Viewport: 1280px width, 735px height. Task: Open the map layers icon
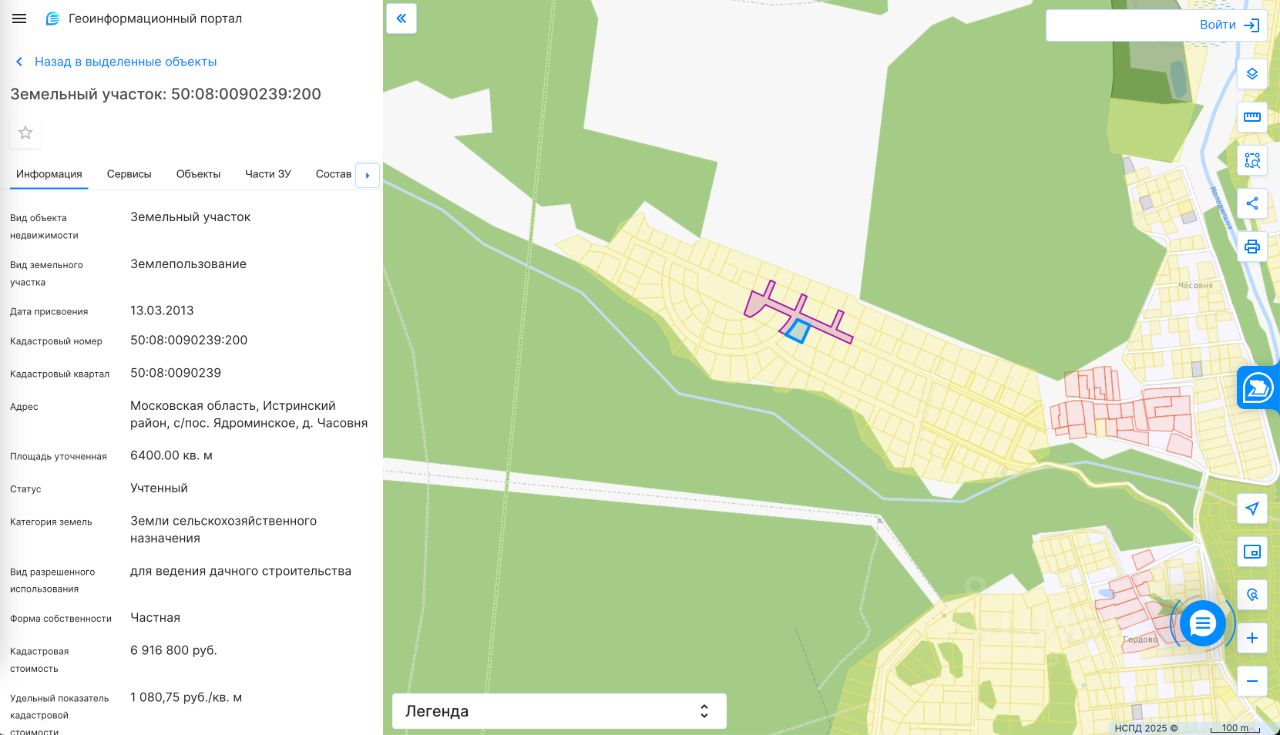coord(1252,74)
